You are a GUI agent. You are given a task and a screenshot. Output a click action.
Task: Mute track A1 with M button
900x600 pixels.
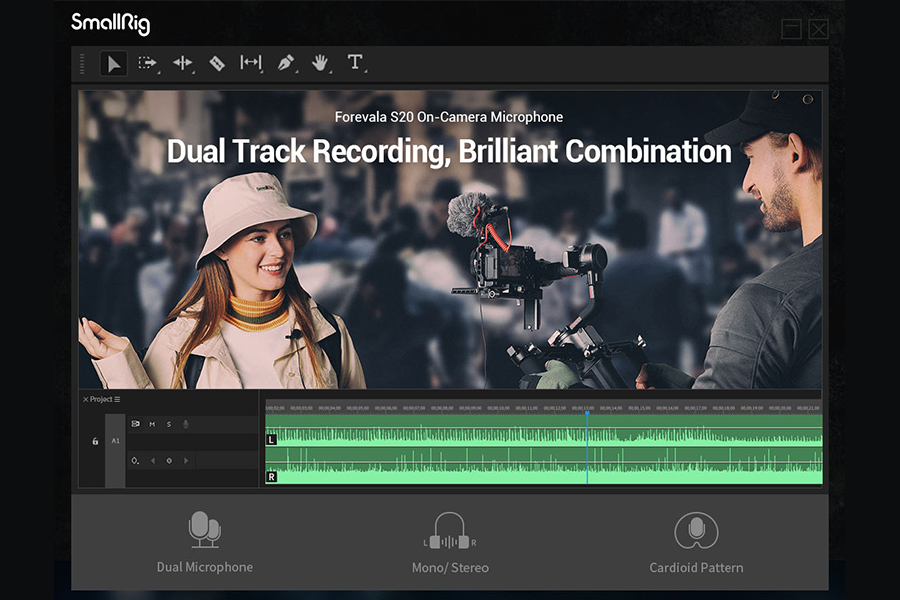coord(152,424)
